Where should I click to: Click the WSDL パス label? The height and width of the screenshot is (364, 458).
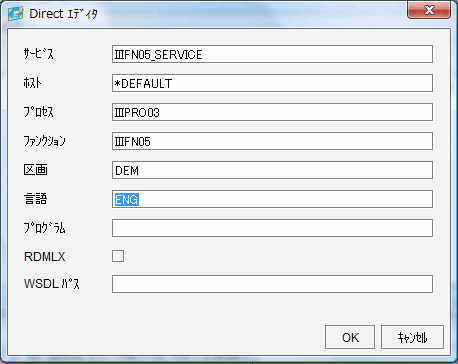pos(52,284)
